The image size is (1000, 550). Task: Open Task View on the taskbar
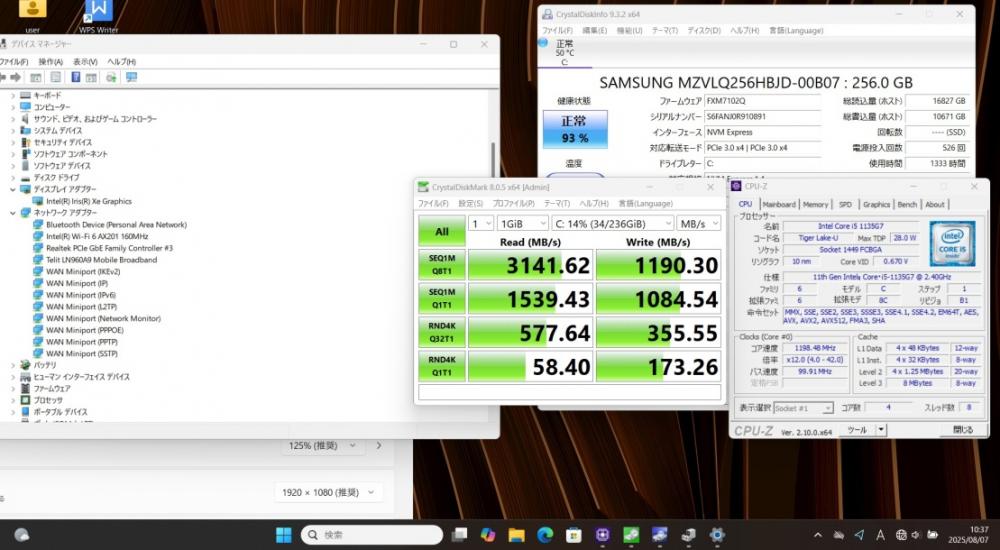459,535
